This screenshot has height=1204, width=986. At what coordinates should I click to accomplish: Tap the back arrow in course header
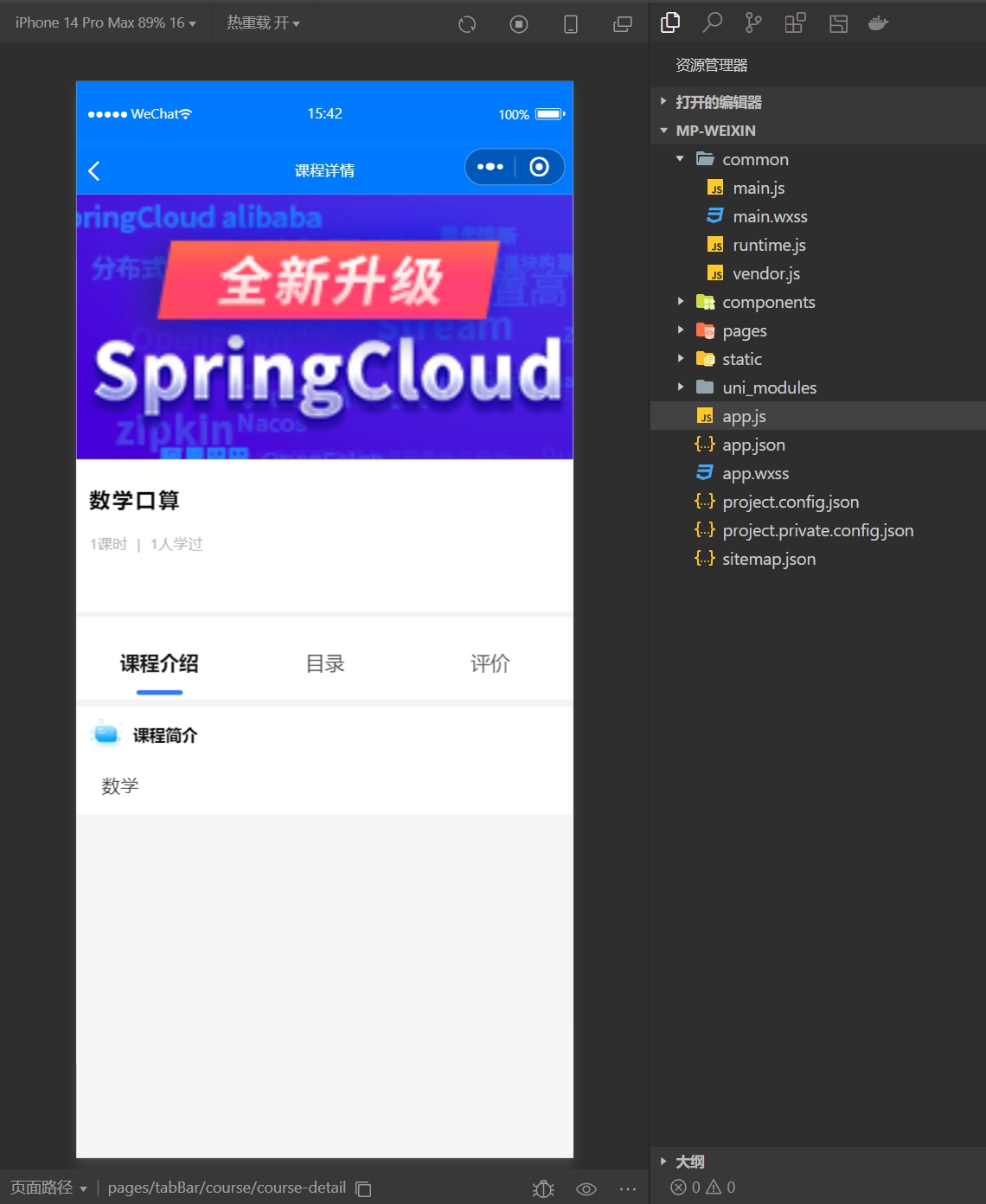coord(94,170)
